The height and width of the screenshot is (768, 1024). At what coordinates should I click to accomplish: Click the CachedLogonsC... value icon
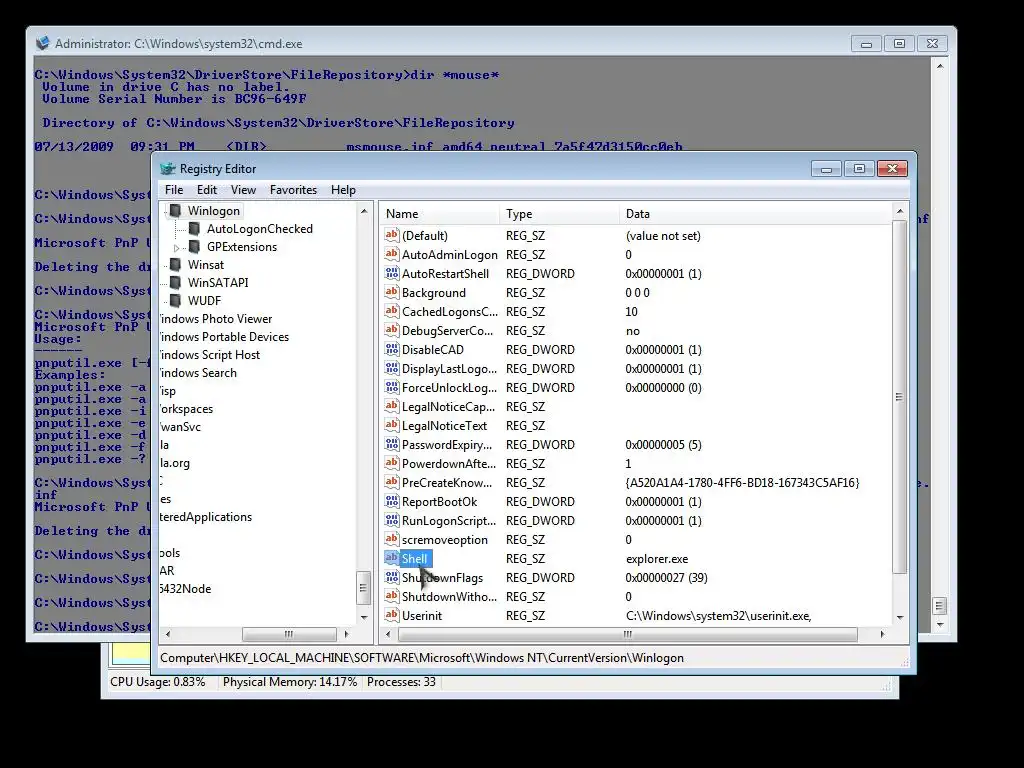(391, 311)
